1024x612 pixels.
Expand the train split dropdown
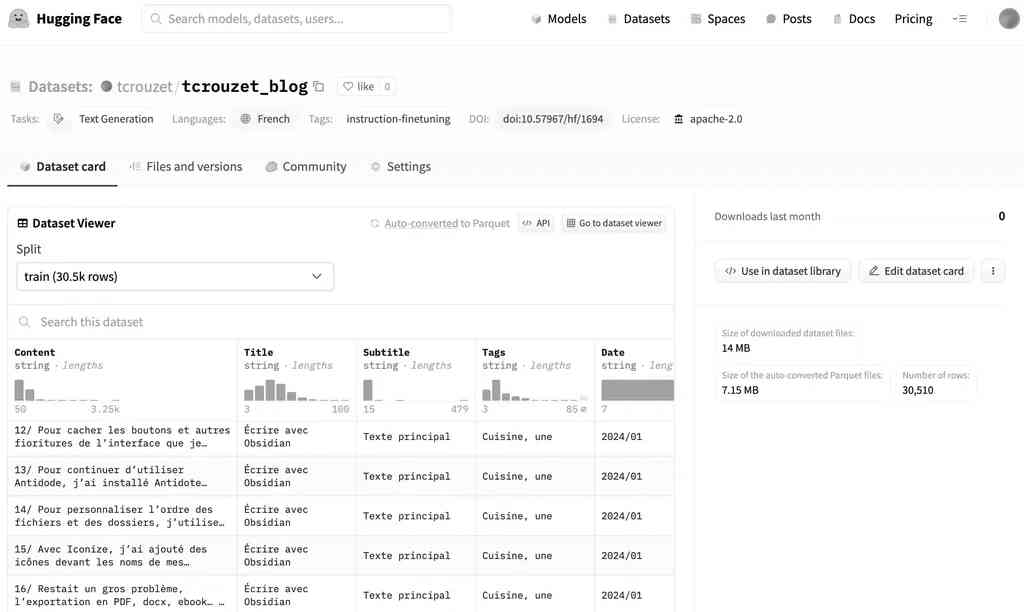coord(175,277)
